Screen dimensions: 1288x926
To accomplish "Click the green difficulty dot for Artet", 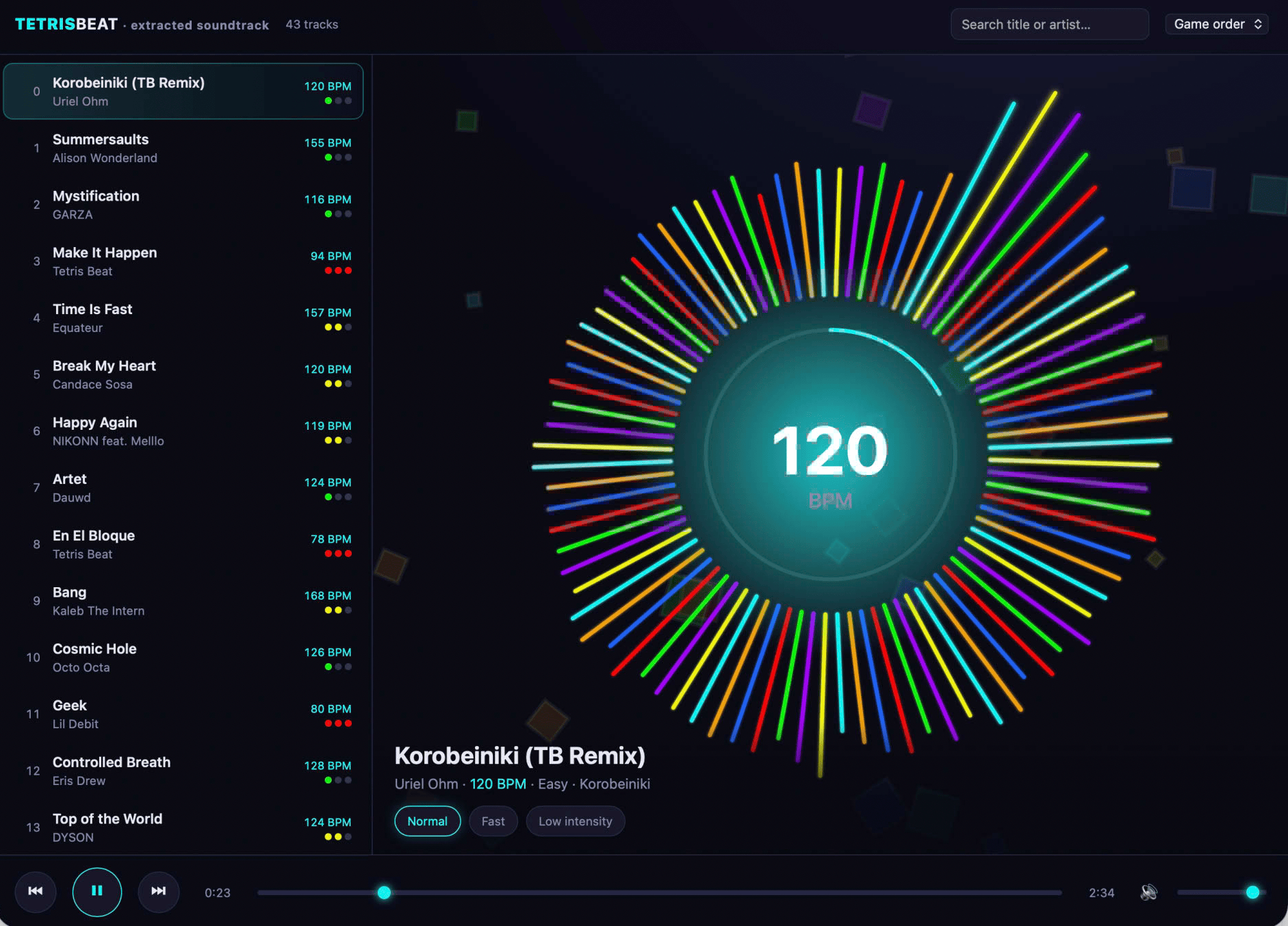I will [x=329, y=497].
